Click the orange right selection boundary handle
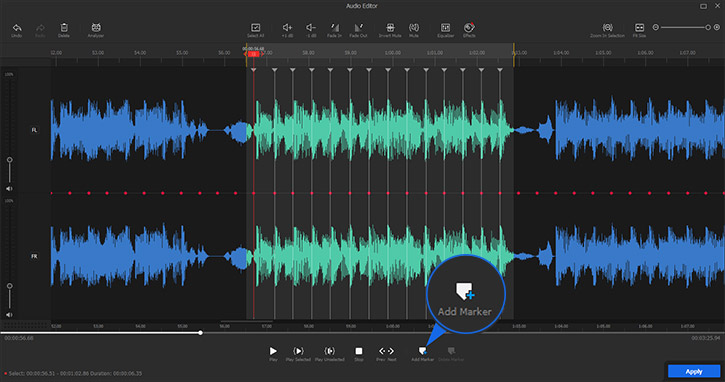Screen dimensions: 725x382 point(513,55)
